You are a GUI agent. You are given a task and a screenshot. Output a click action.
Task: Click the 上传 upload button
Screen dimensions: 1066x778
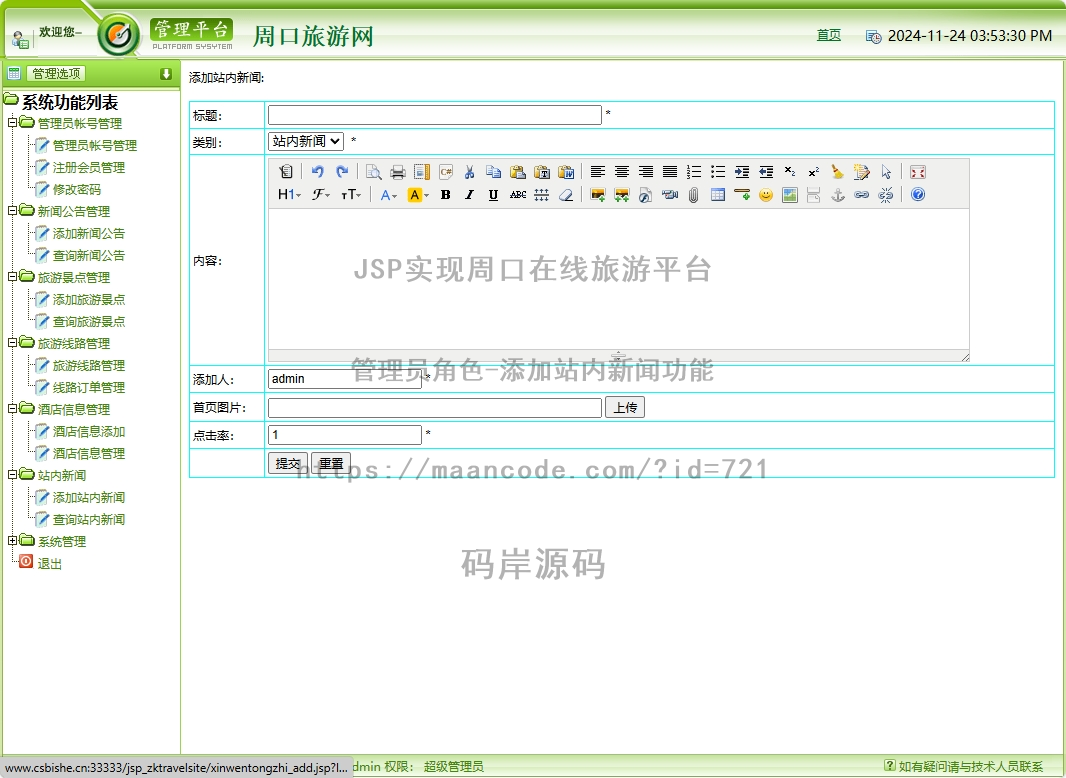(625, 407)
